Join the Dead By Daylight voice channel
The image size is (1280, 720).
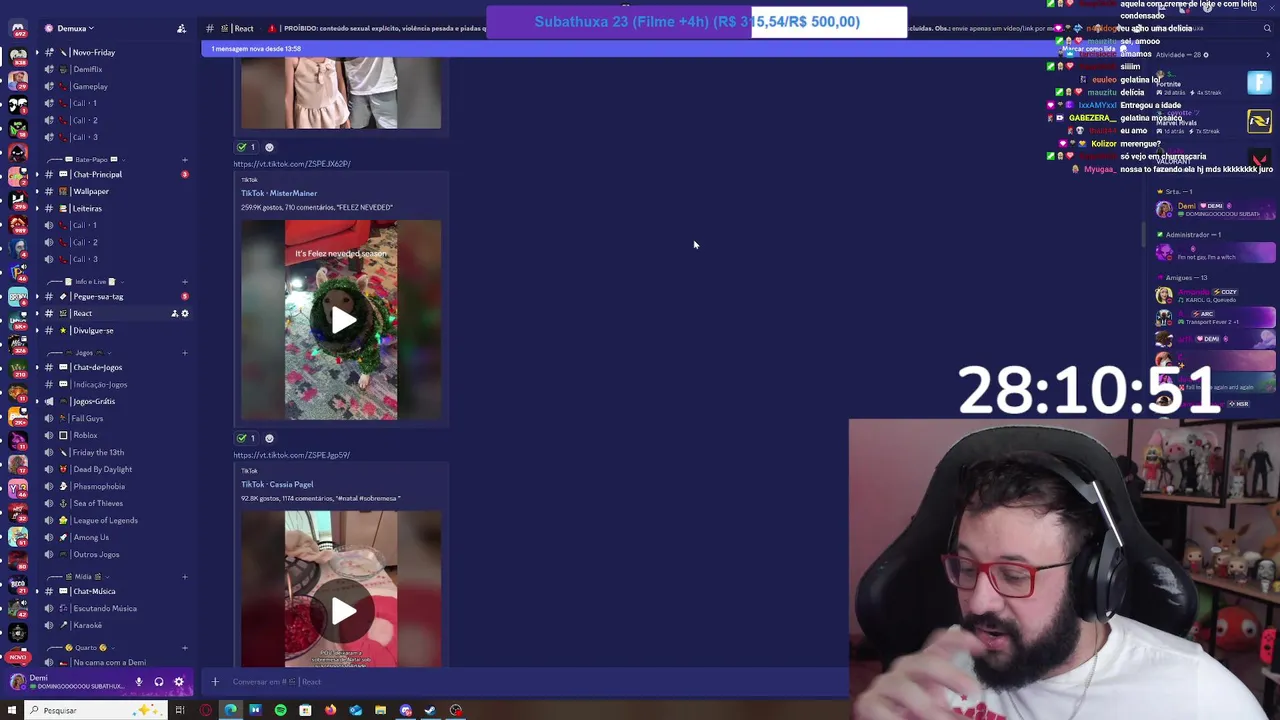pos(115,469)
